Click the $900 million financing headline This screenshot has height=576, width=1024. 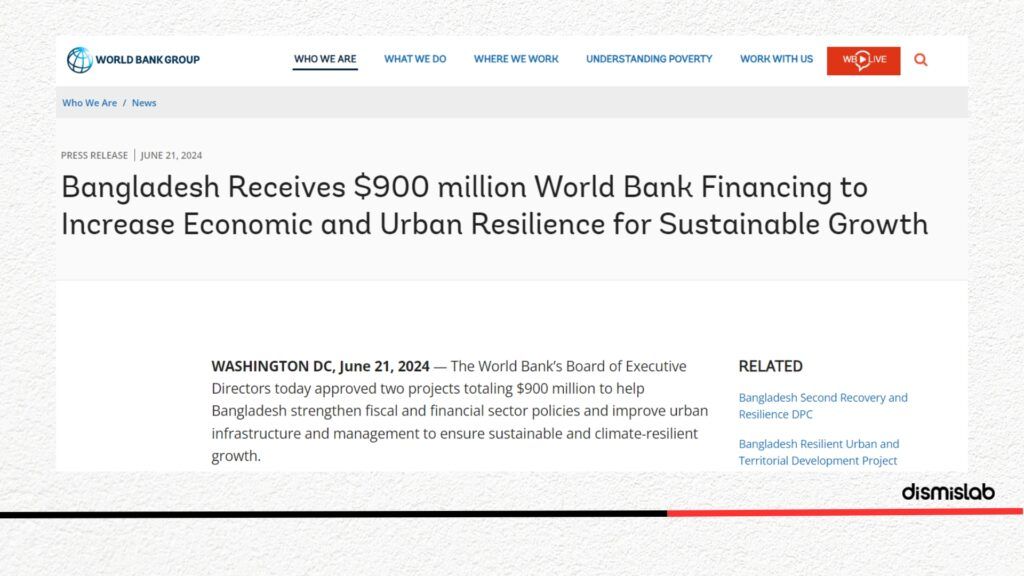tap(494, 205)
